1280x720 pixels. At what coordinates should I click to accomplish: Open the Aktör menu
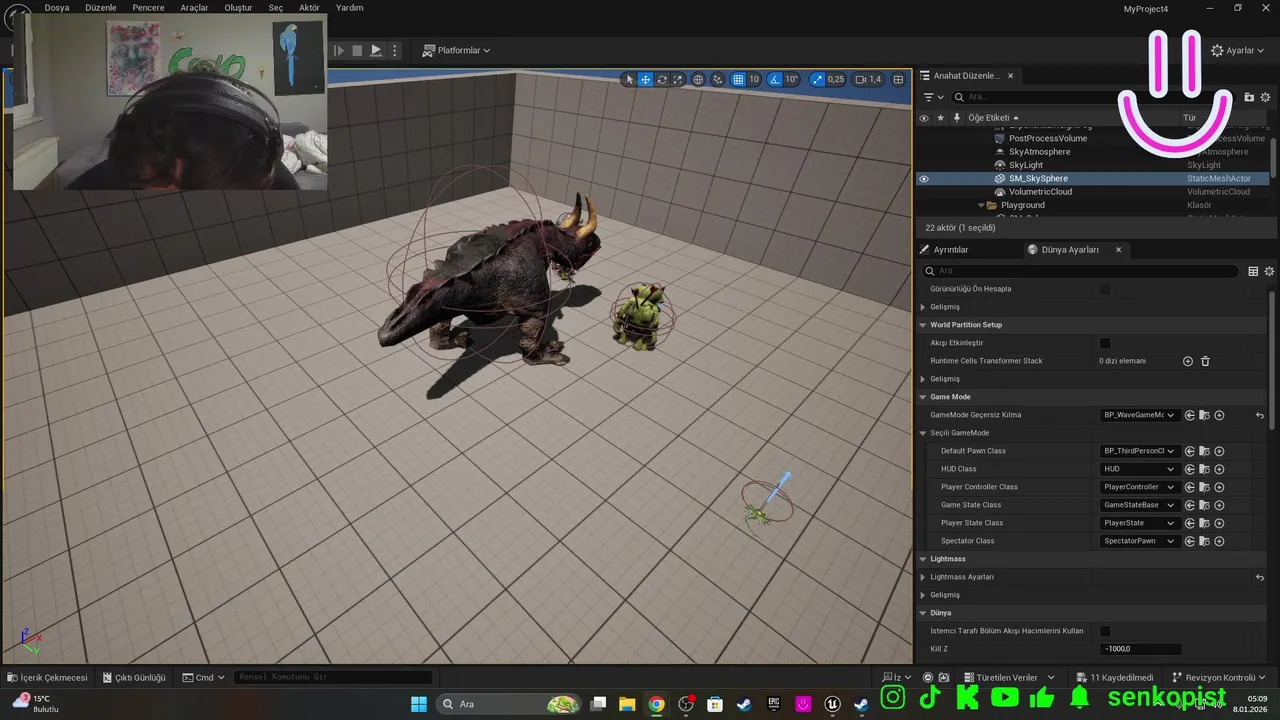309,7
